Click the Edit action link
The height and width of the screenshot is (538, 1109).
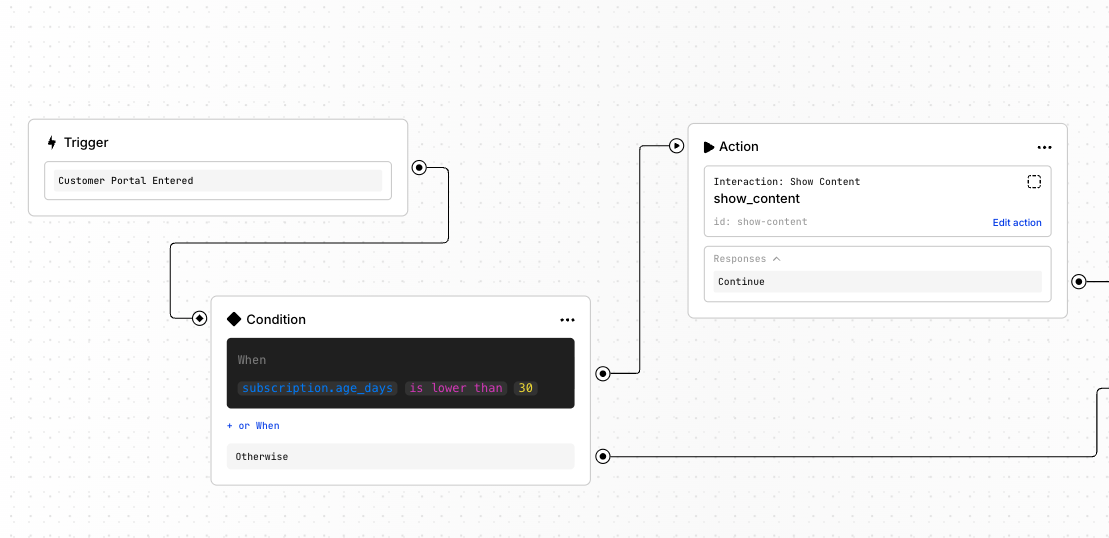coord(1016,223)
